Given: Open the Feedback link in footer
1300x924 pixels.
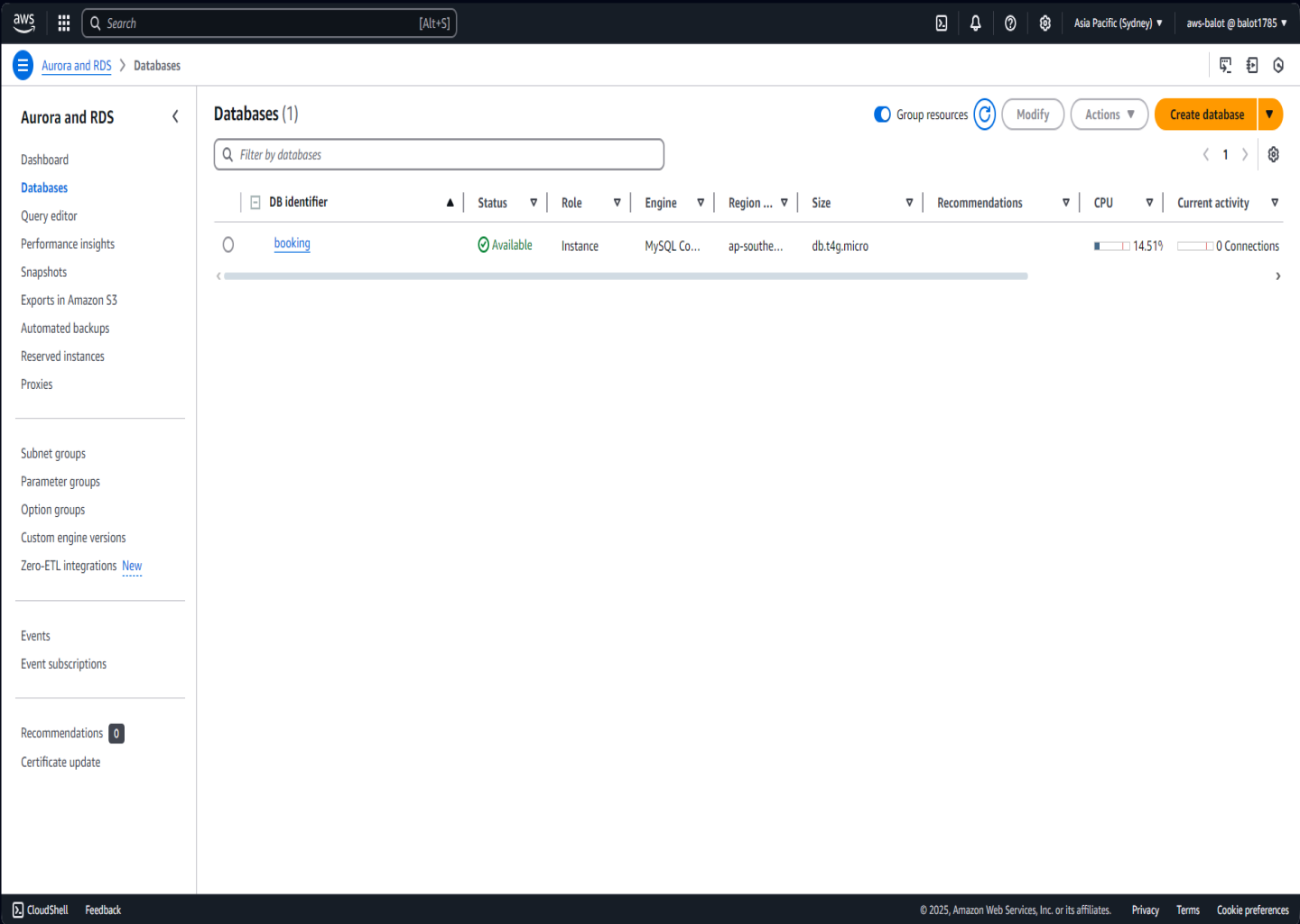Looking at the screenshot, I should pyautogui.click(x=103, y=910).
